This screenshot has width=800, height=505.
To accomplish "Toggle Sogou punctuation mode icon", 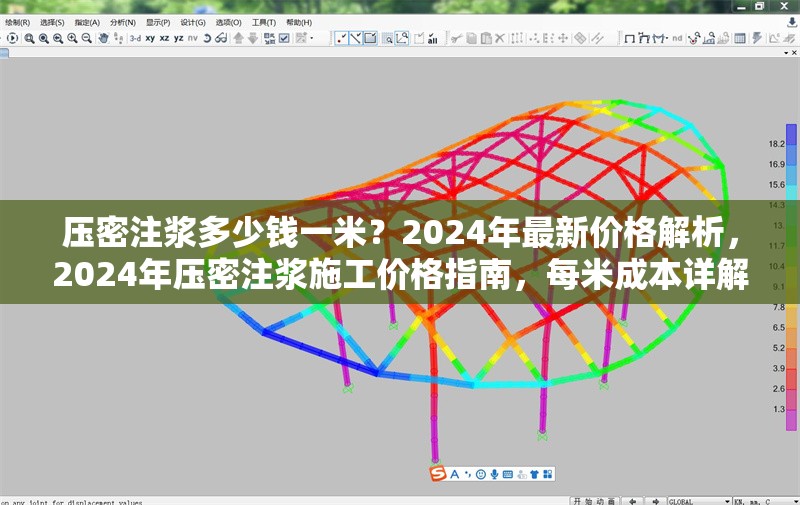I will click(x=467, y=474).
